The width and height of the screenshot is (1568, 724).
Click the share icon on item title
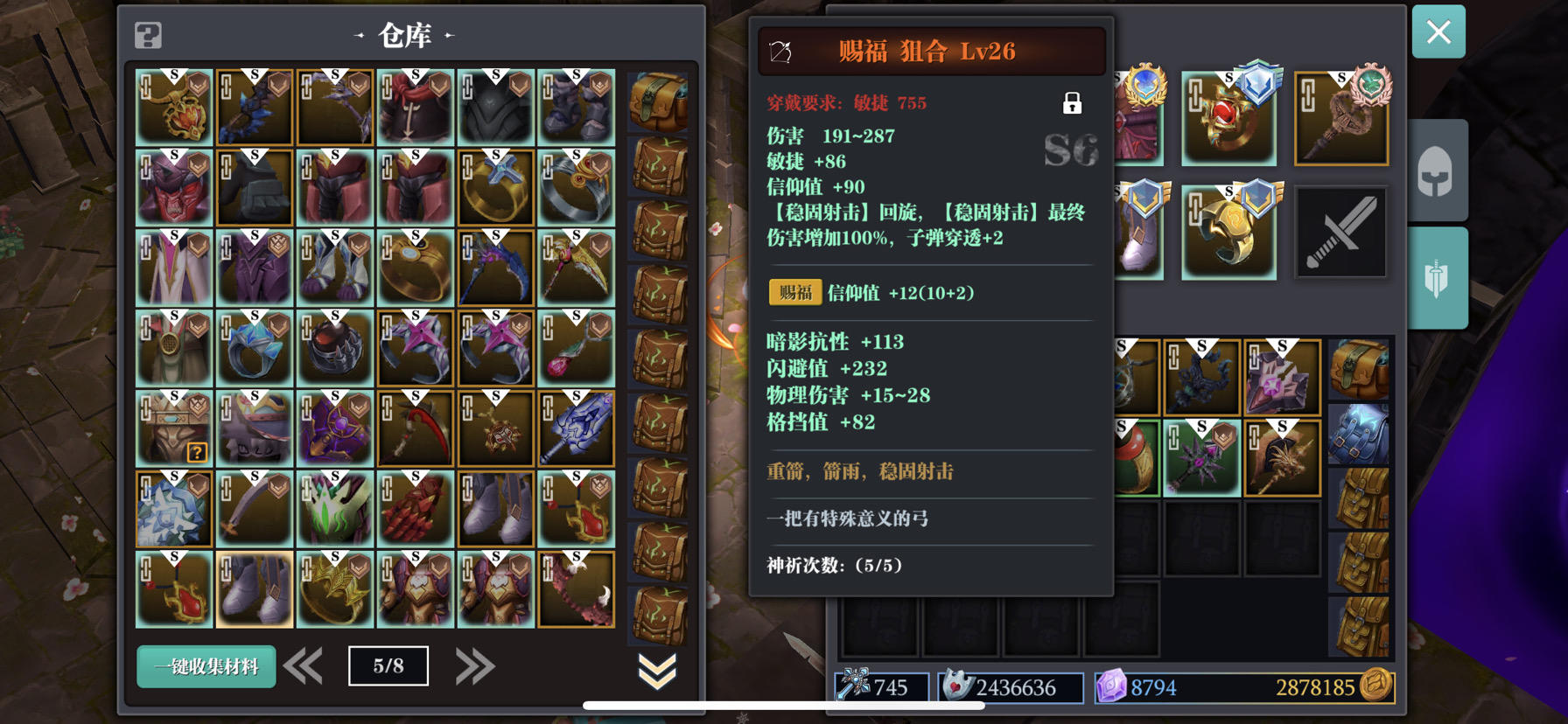tap(780, 52)
